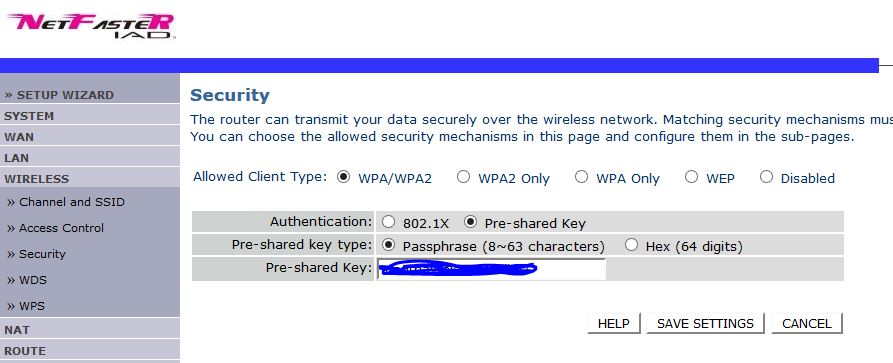Set wireless security to Disabled
Image resolution: width=893 pixels, height=363 pixels.
(x=767, y=177)
